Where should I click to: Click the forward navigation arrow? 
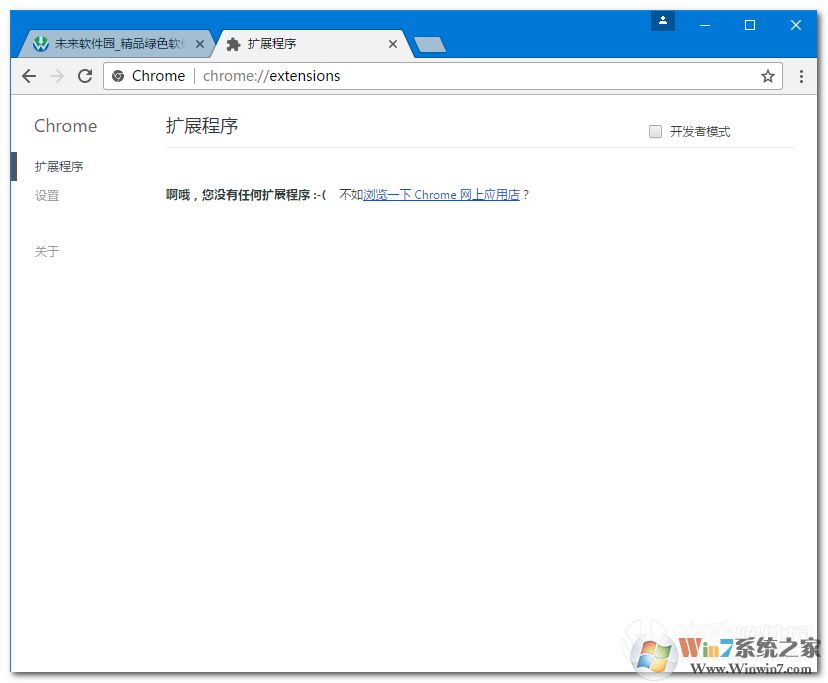click(x=57, y=76)
